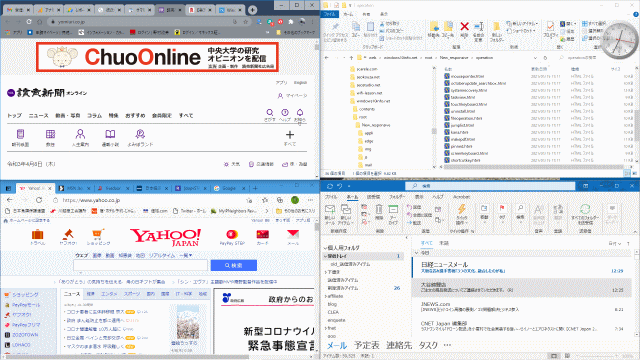The height and width of the screenshot is (360, 640).
Task: Reload the page in the Chrome window
Action: pyautogui.click(x=29, y=22)
